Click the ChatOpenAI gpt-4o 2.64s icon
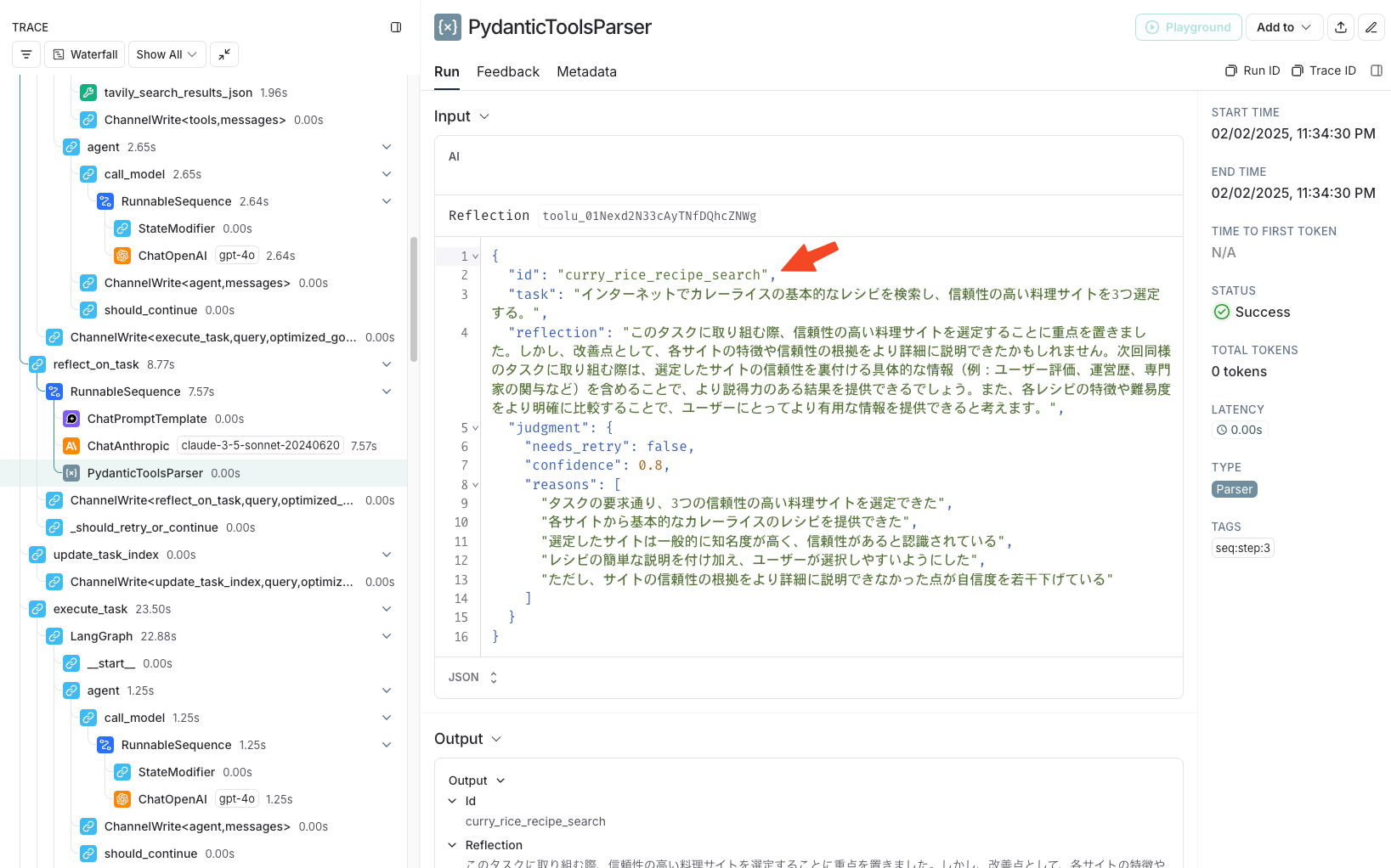 (x=122, y=256)
